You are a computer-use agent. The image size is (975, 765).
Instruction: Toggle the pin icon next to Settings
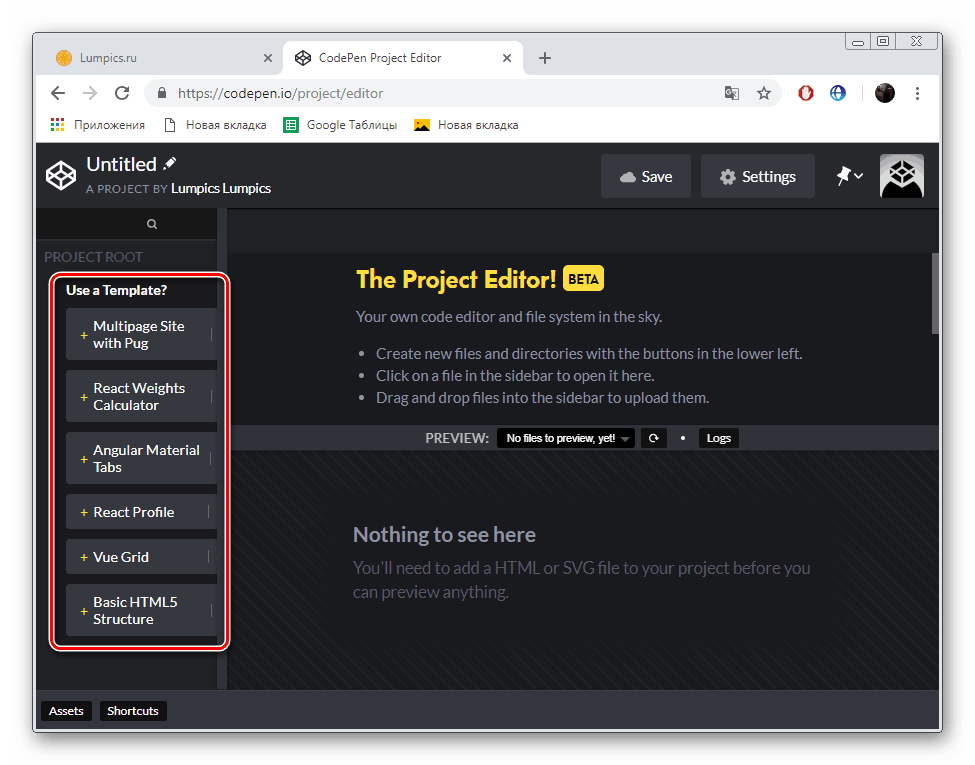[x=844, y=176]
